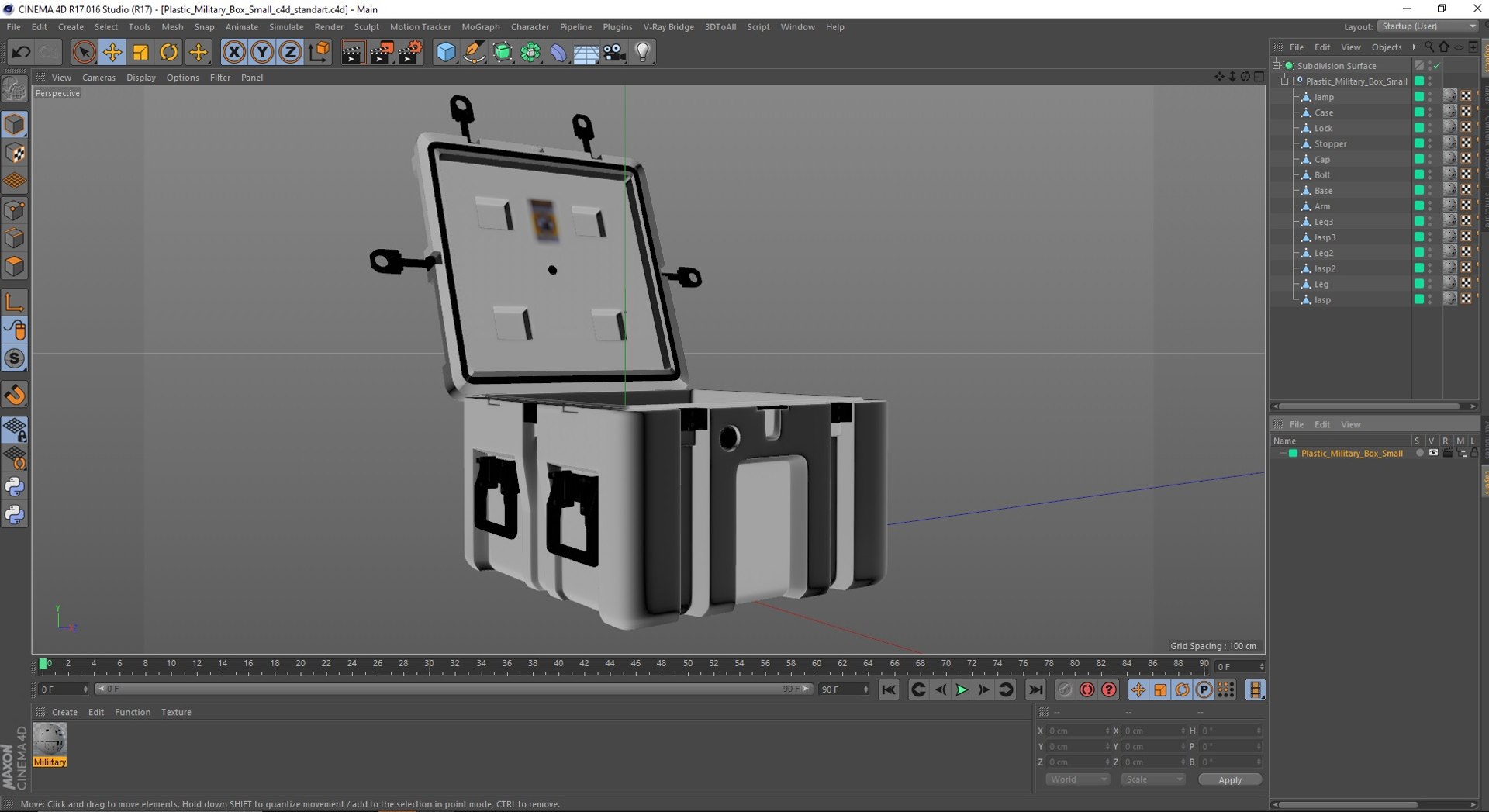The width and height of the screenshot is (1489, 812).
Task: Toggle layer Plastic_Military_Box_Small view eye icon
Action: click(x=1433, y=453)
